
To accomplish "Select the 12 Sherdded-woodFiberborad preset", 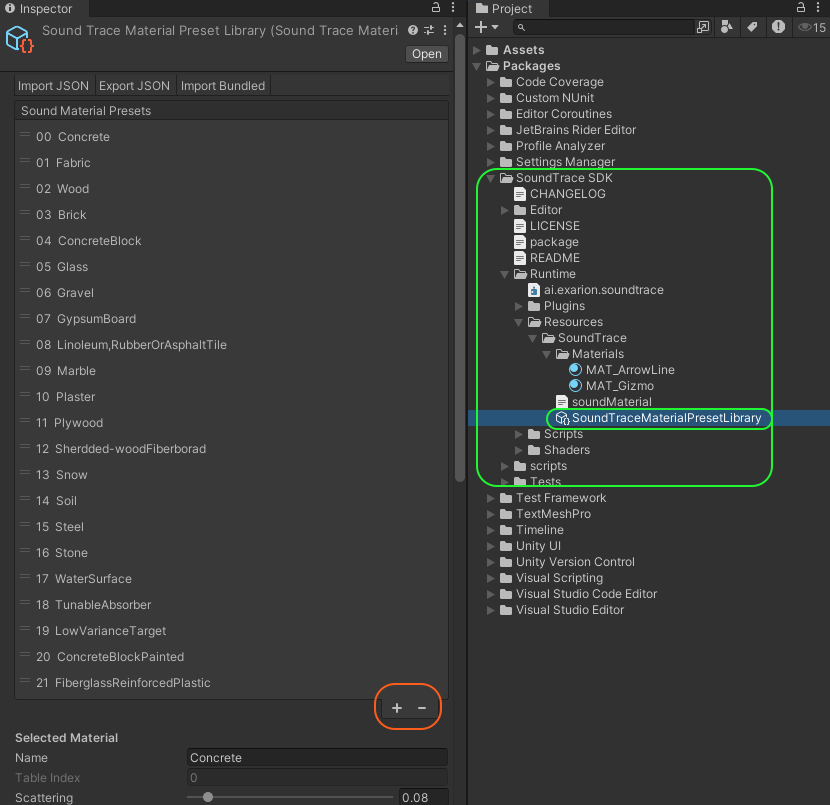I will pyautogui.click(x=232, y=449).
